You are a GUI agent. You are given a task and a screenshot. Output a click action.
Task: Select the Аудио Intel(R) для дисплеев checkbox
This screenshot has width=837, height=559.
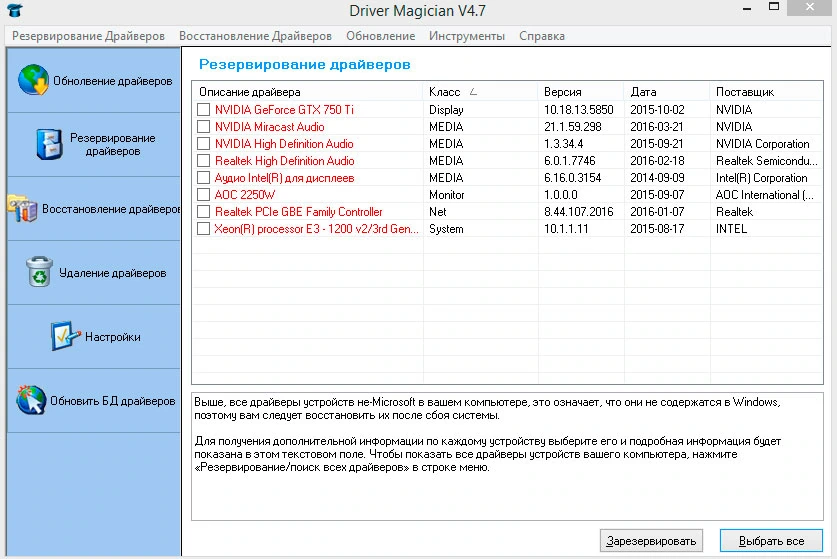pyautogui.click(x=203, y=178)
